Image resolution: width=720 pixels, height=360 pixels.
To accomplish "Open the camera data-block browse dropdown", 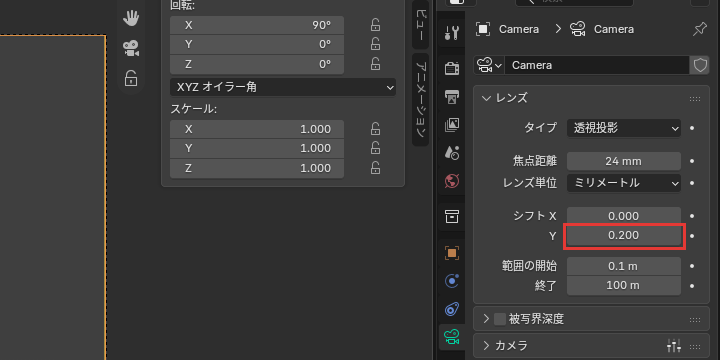I will coord(489,65).
